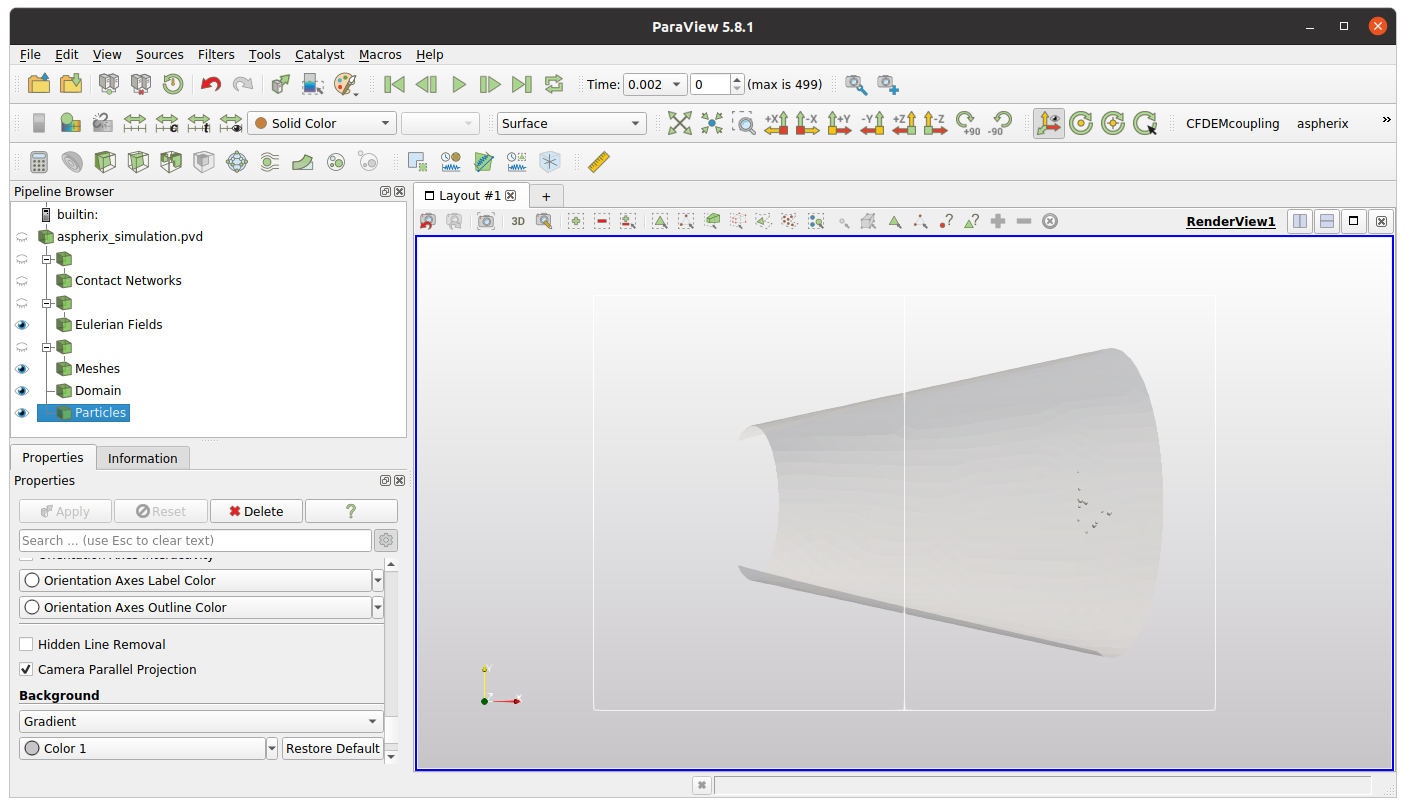The height and width of the screenshot is (807, 1406).
Task: Click Rescale to Data Range icon
Action: coord(135,123)
